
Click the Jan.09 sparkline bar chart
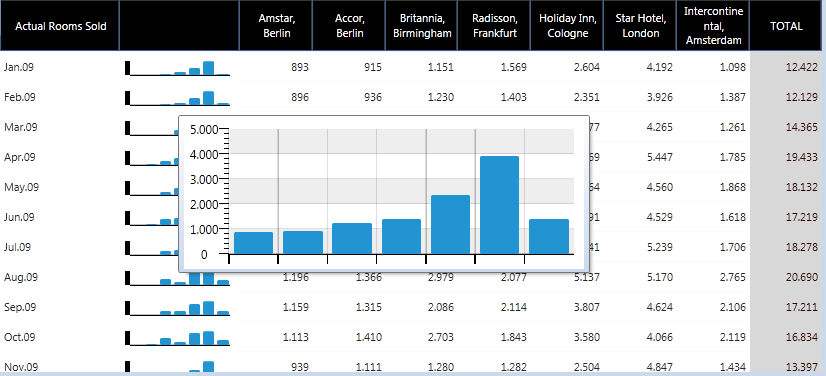coord(178,68)
